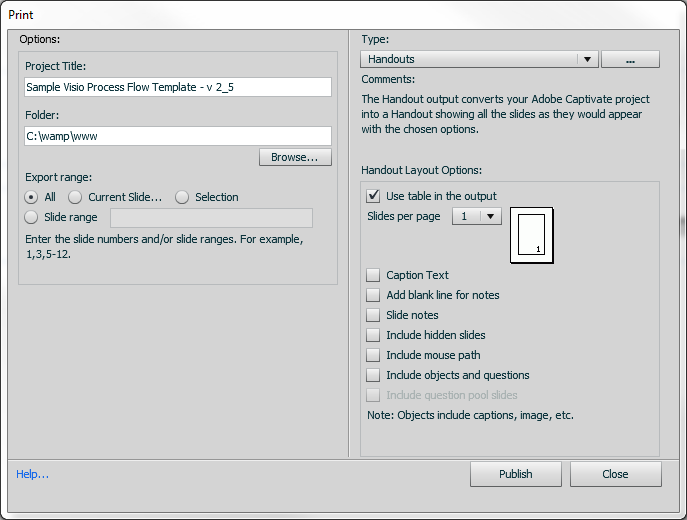Select the Current Slide radio button
The width and height of the screenshot is (687, 520).
coord(75,197)
